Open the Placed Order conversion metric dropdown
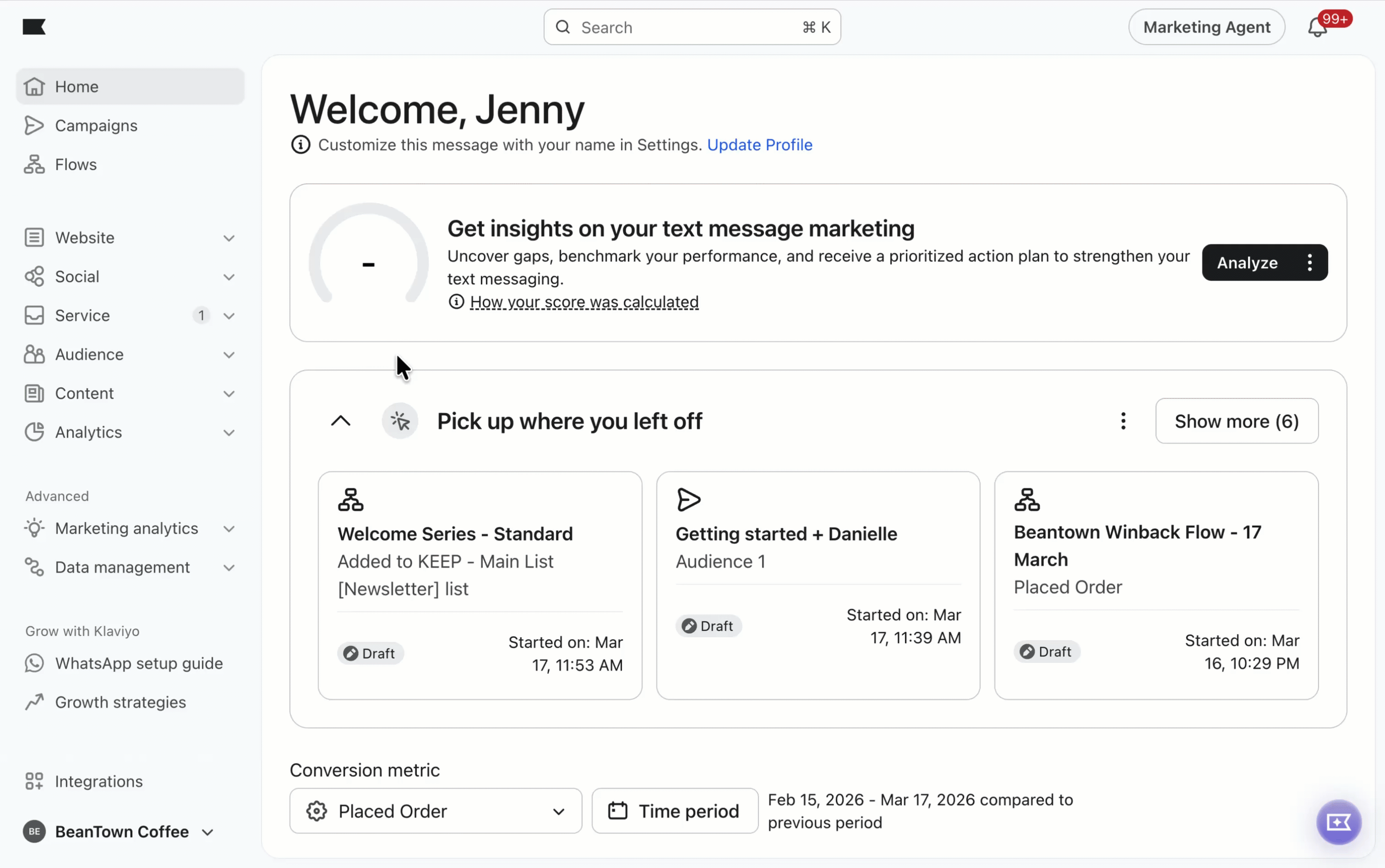Screen dimensions: 1385x868 tap(435, 811)
